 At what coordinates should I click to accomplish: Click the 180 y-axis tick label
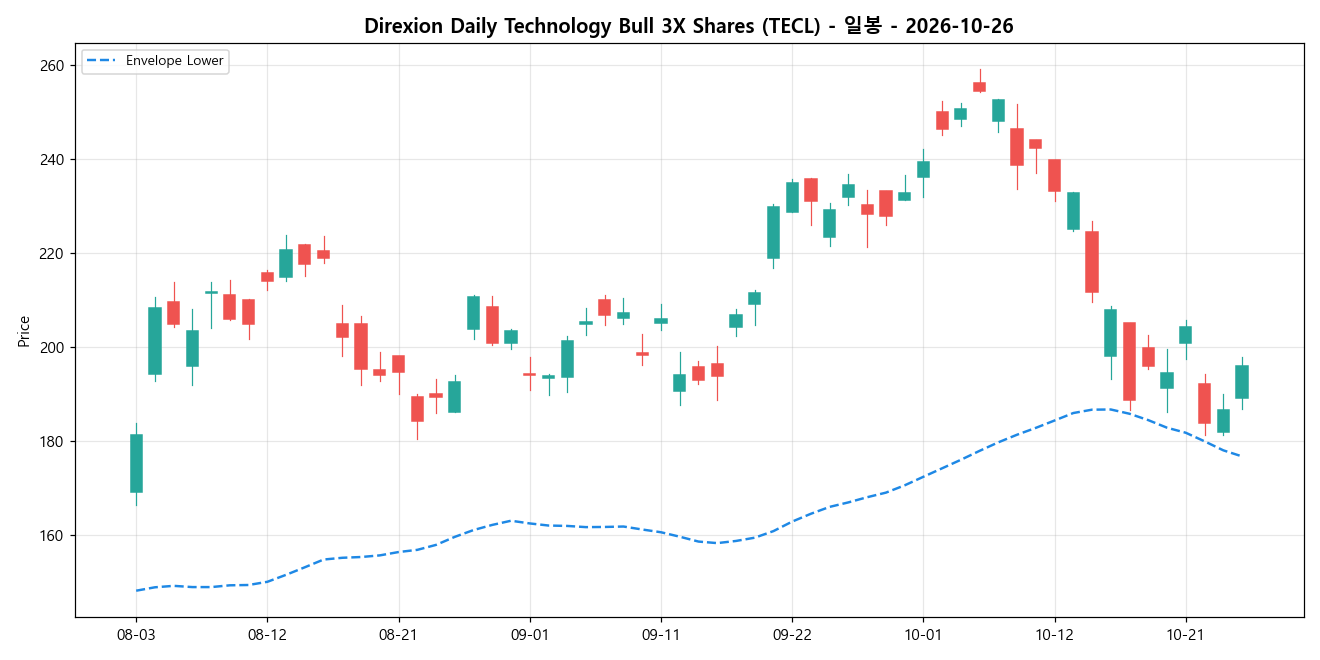pos(52,442)
